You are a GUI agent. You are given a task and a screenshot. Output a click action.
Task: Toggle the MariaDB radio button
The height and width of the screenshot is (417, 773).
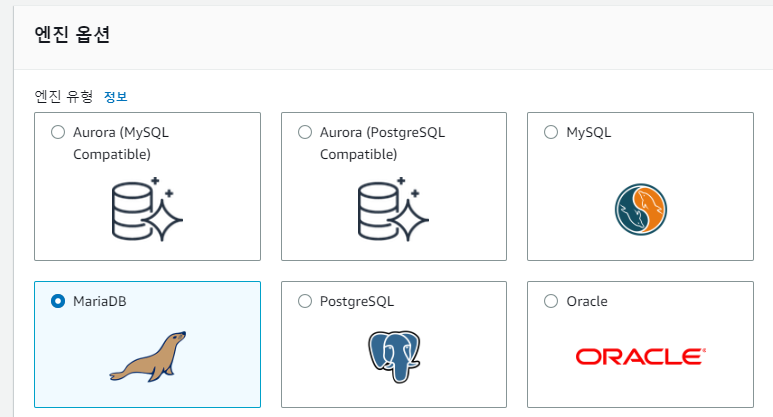click(58, 301)
